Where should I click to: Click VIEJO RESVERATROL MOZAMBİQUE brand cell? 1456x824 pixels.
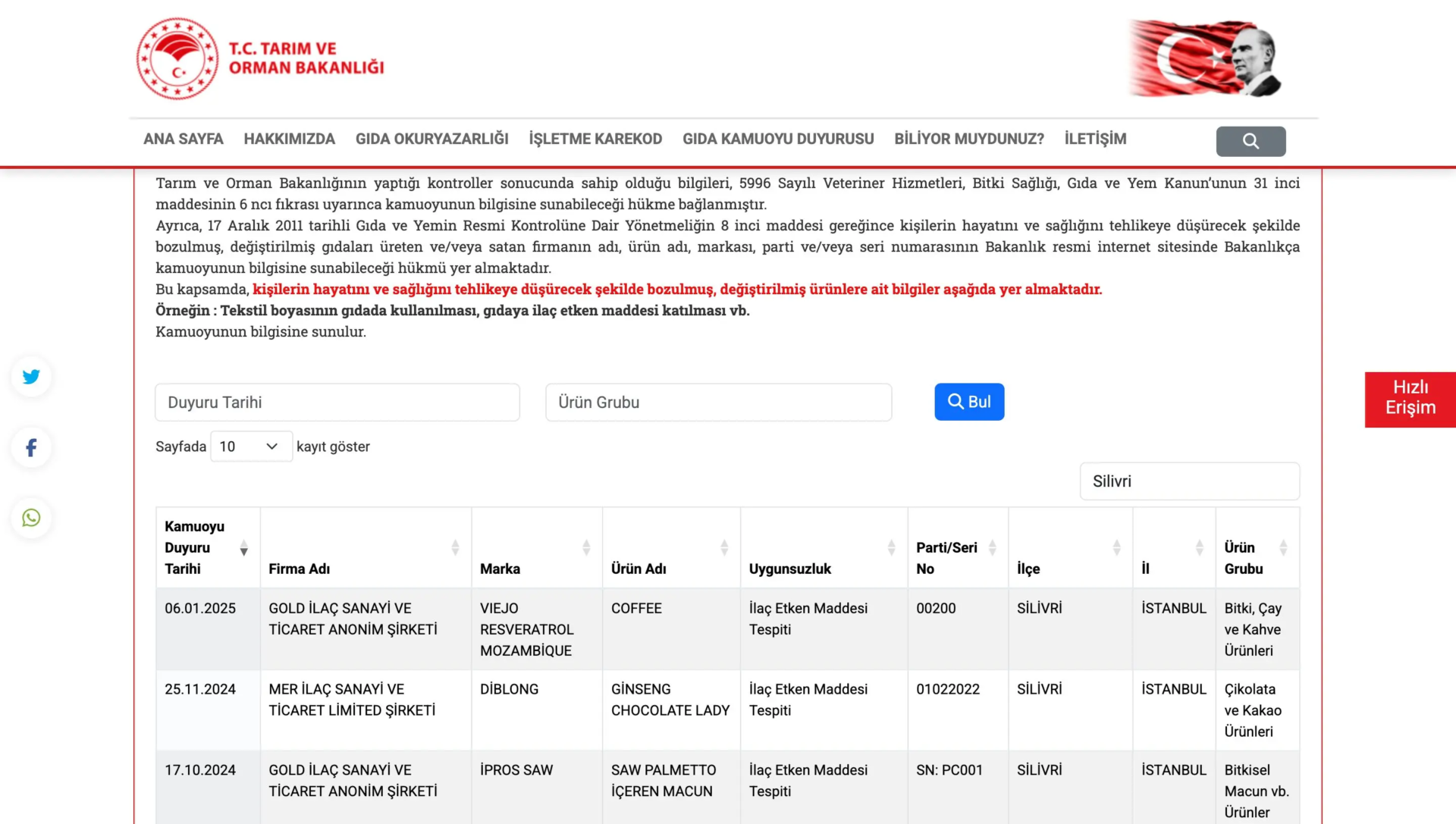tap(537, 629)
